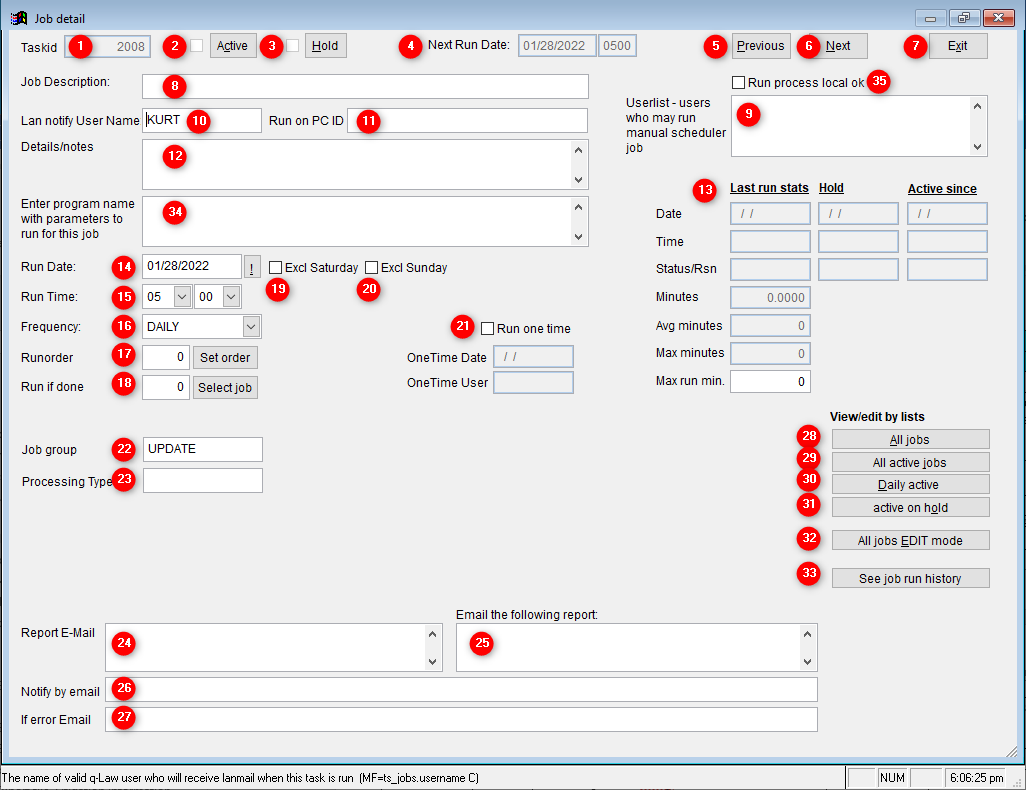Click the Exit button
Image resolution: width=1026 pixels, height=790 pixels.
958,46
